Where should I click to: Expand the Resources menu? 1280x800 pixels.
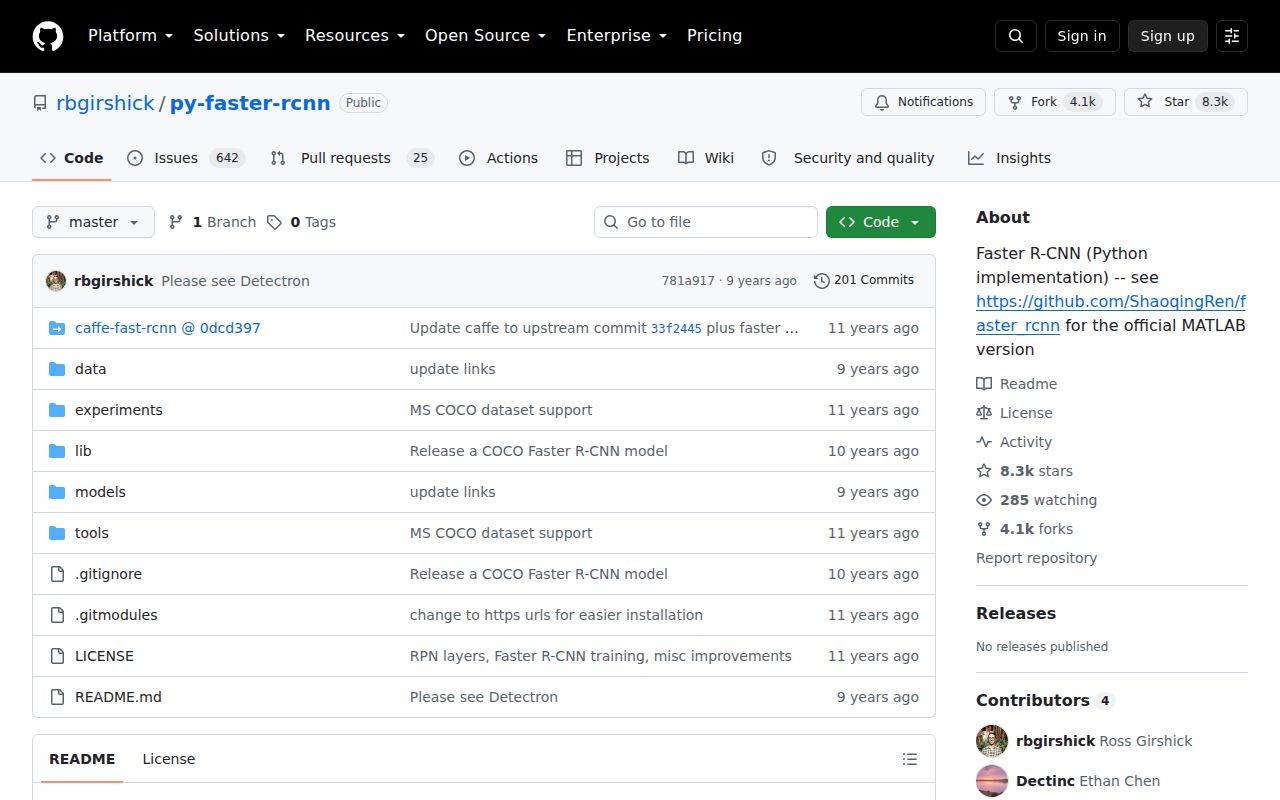pyautogui.click(x=355, y=36)
